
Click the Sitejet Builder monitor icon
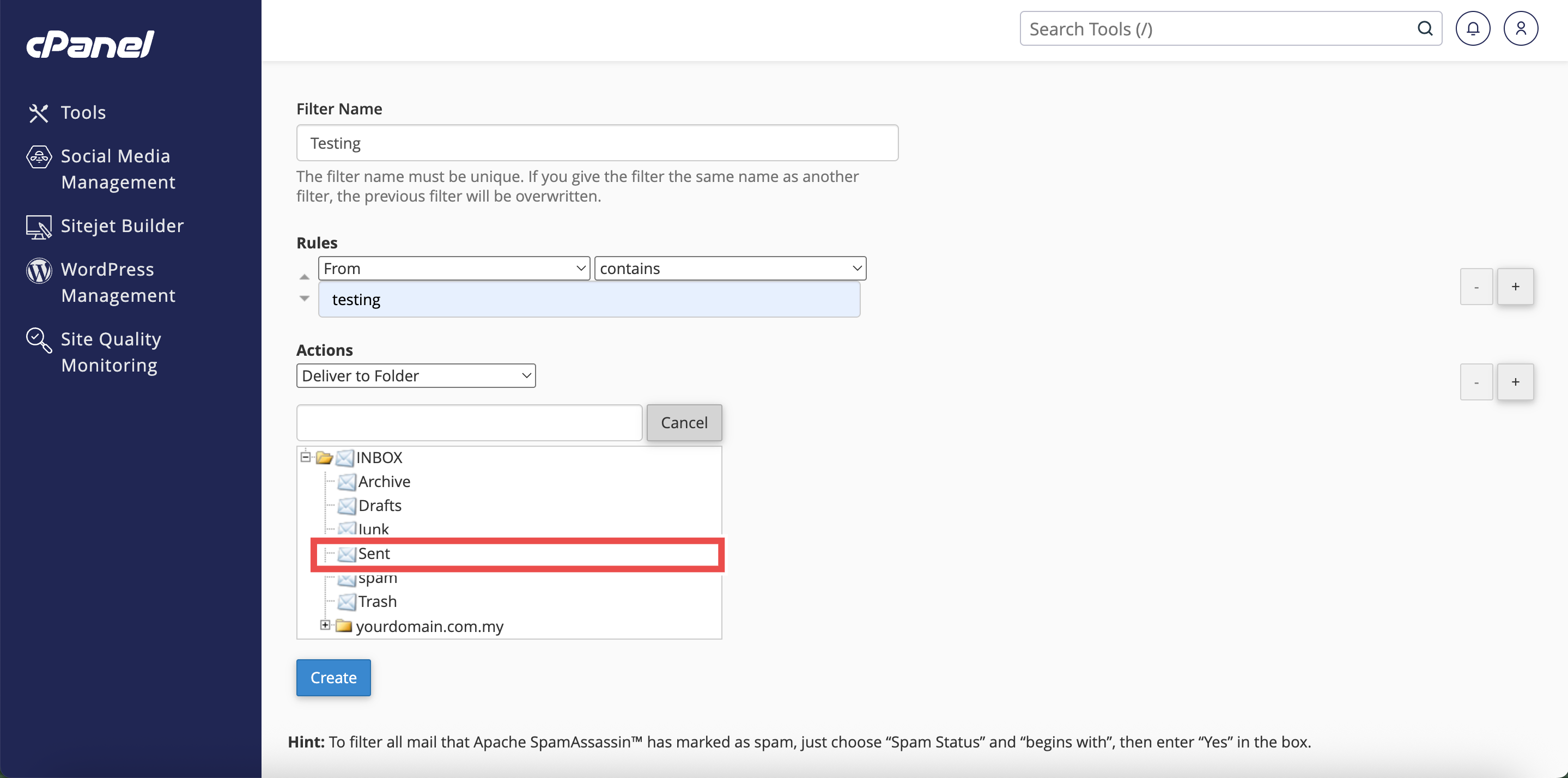[x=38, y=227]
